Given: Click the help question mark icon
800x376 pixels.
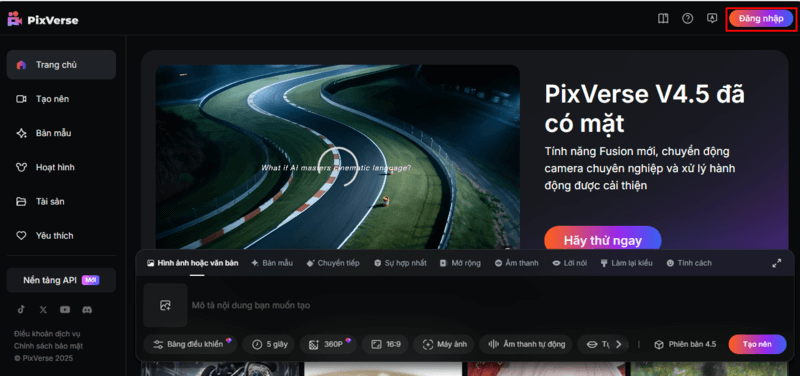Looking at the screenshot, I should coord(688,19).
